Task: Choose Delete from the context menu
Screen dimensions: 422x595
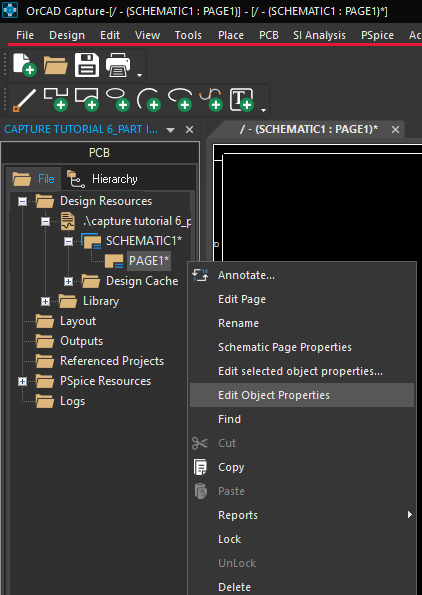Action: [x=302, y=587]
